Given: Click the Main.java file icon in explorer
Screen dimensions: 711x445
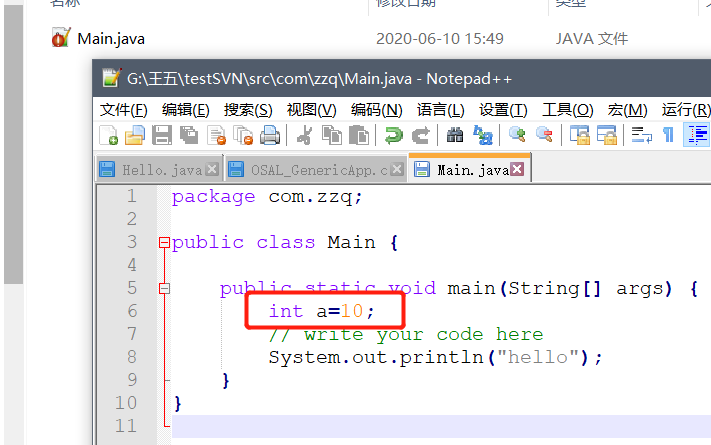Looking at the screenshot, I should pos(61,38).
